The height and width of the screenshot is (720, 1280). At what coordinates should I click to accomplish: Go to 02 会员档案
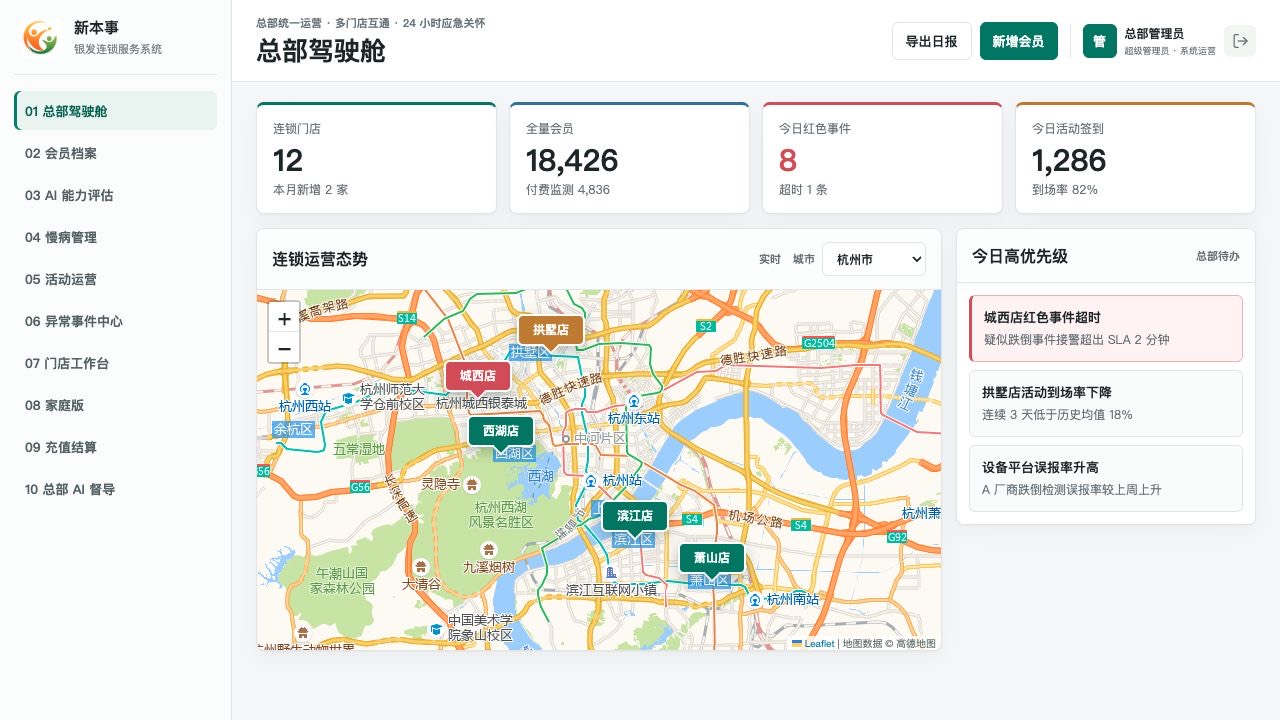(x=116, y=153)
